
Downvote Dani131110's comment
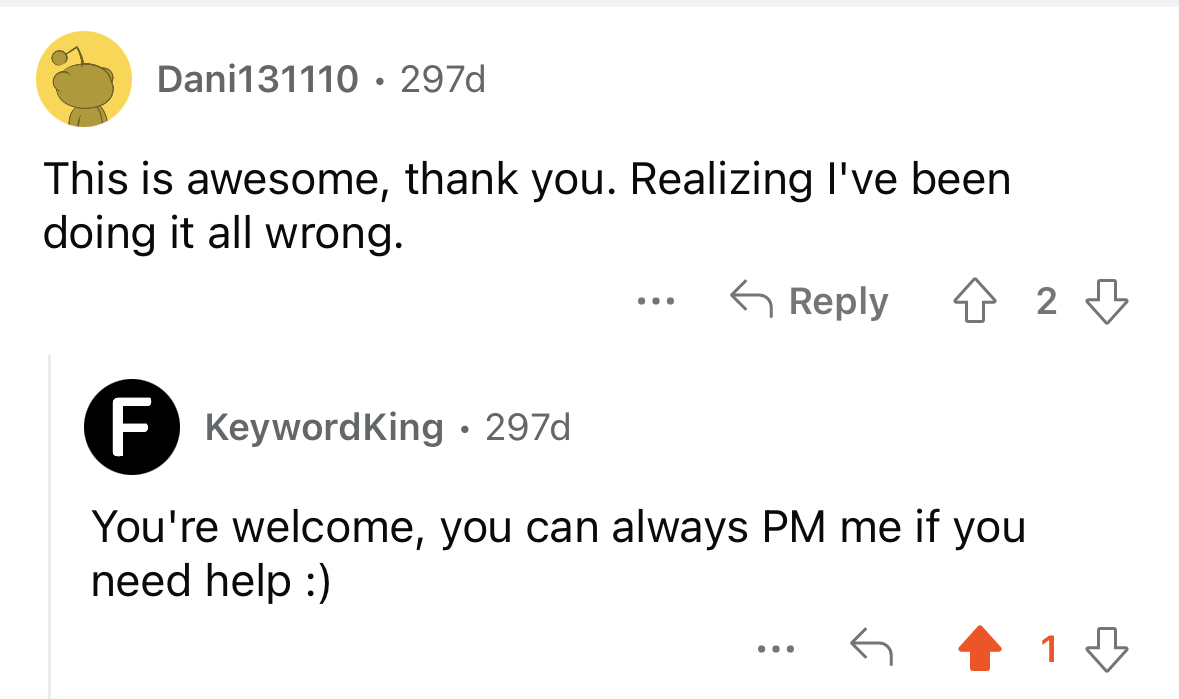pyautogui.click(x=1107, y=301)
